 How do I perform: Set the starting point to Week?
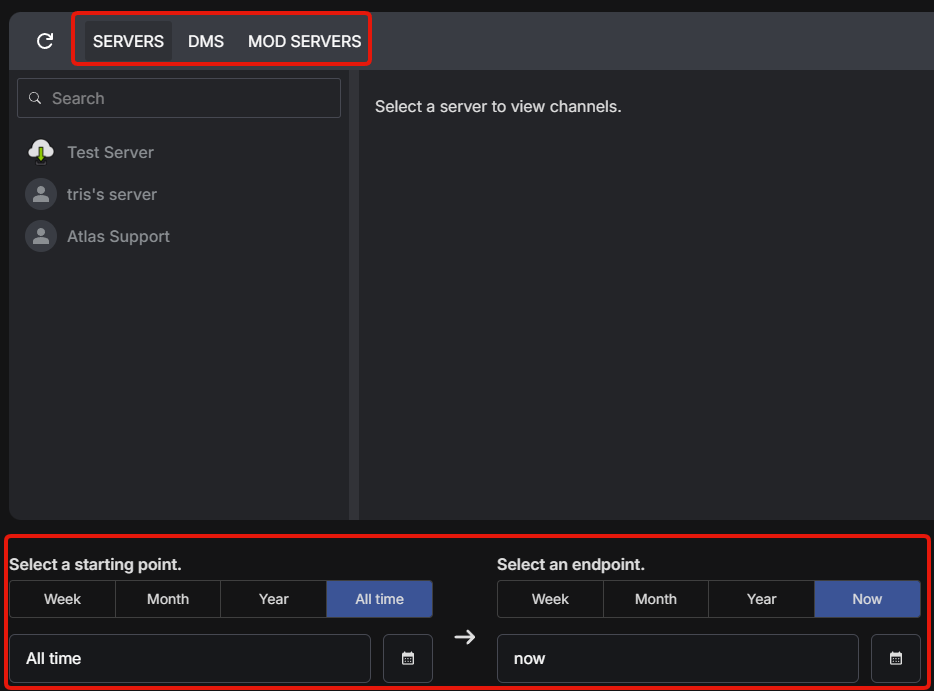click(x=62, y=599)
